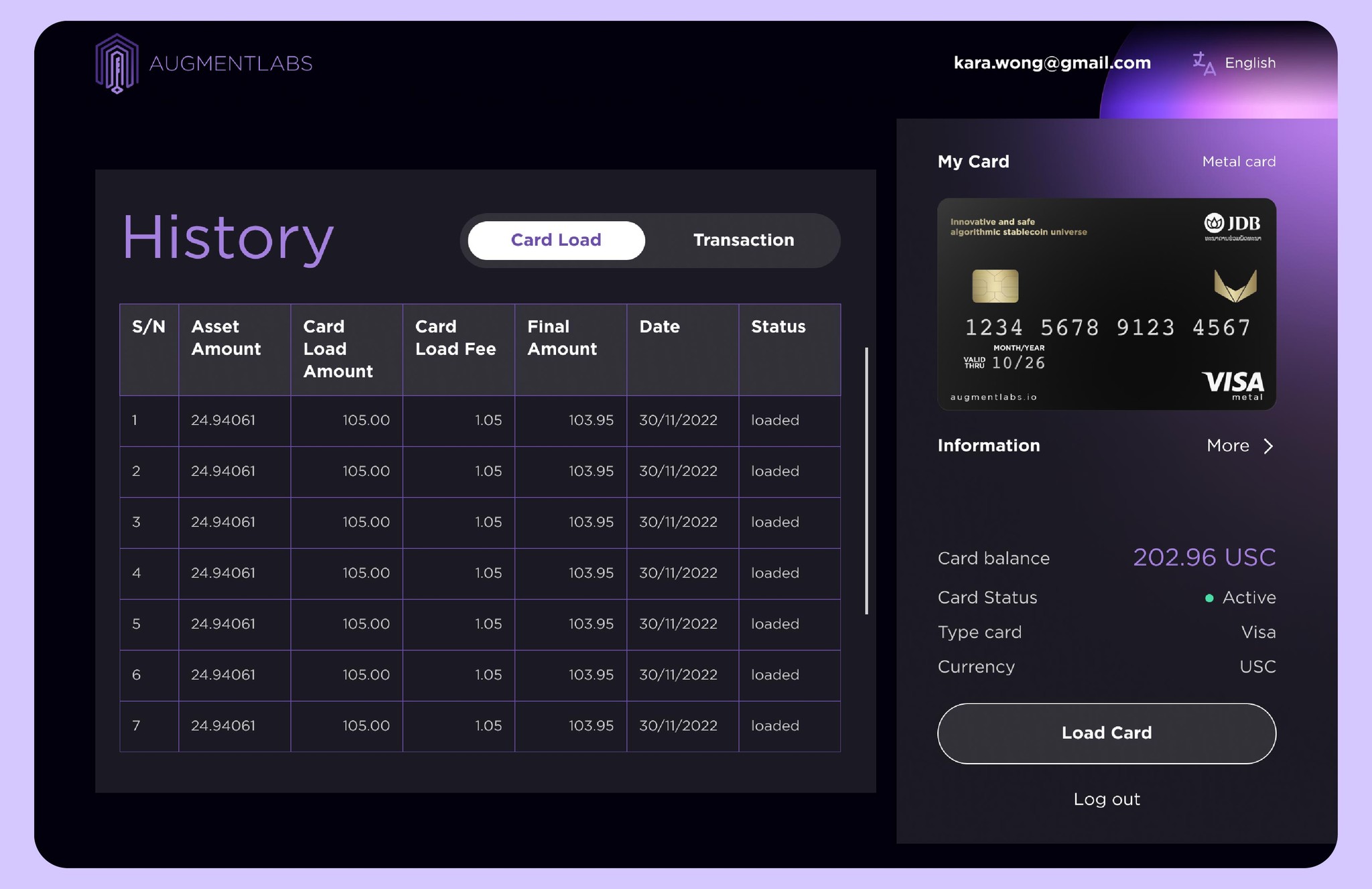The image size is (1372, 889).
Task: Select row 4 in history table
Action: pyautogui.click(x=479, y=573)
